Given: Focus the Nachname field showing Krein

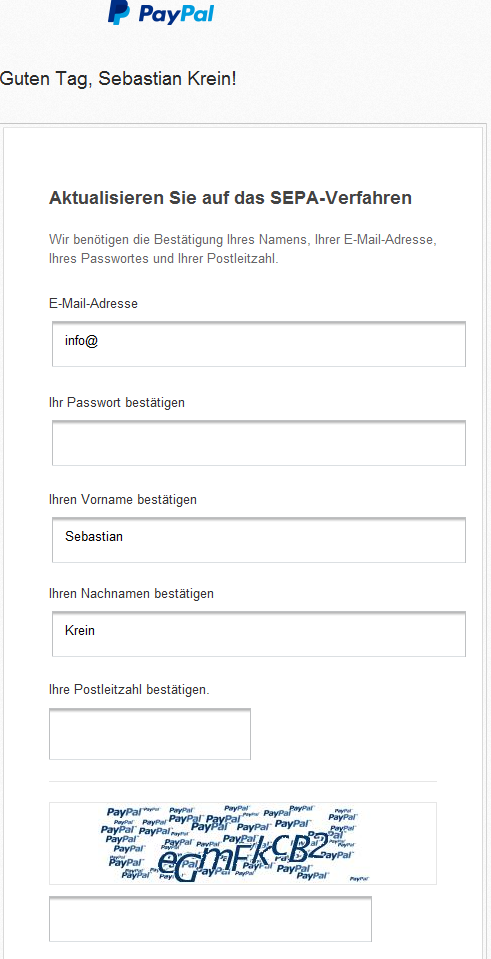Looking at the screenshot, I should tap(259, 634).
